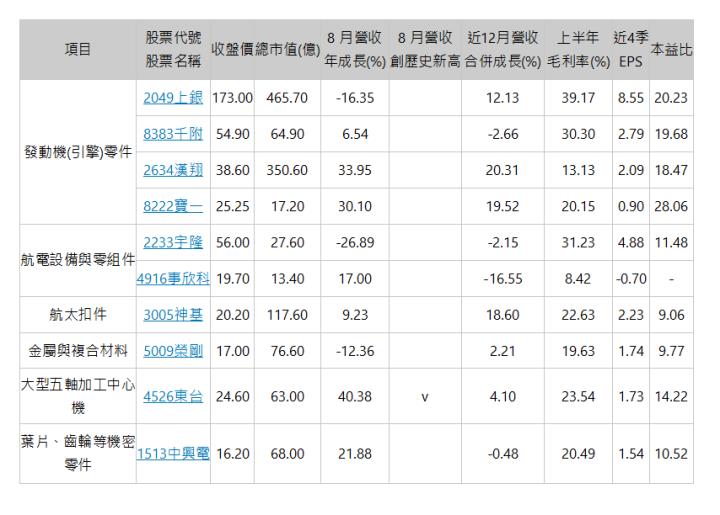Screen dimensions: 720x515
Task: Click P/E ratio 10.52
Action: (x=671, y=454)
